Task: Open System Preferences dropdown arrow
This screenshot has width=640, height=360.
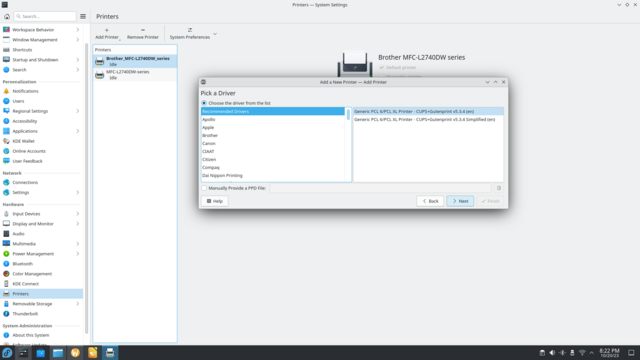Action: pos(215,34)
